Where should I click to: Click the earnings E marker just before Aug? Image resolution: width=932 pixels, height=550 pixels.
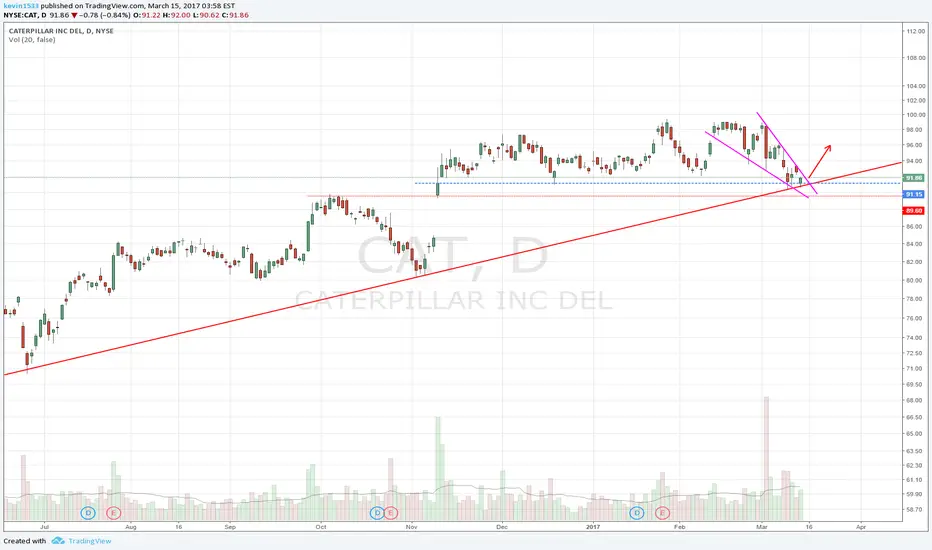[113, 513]
